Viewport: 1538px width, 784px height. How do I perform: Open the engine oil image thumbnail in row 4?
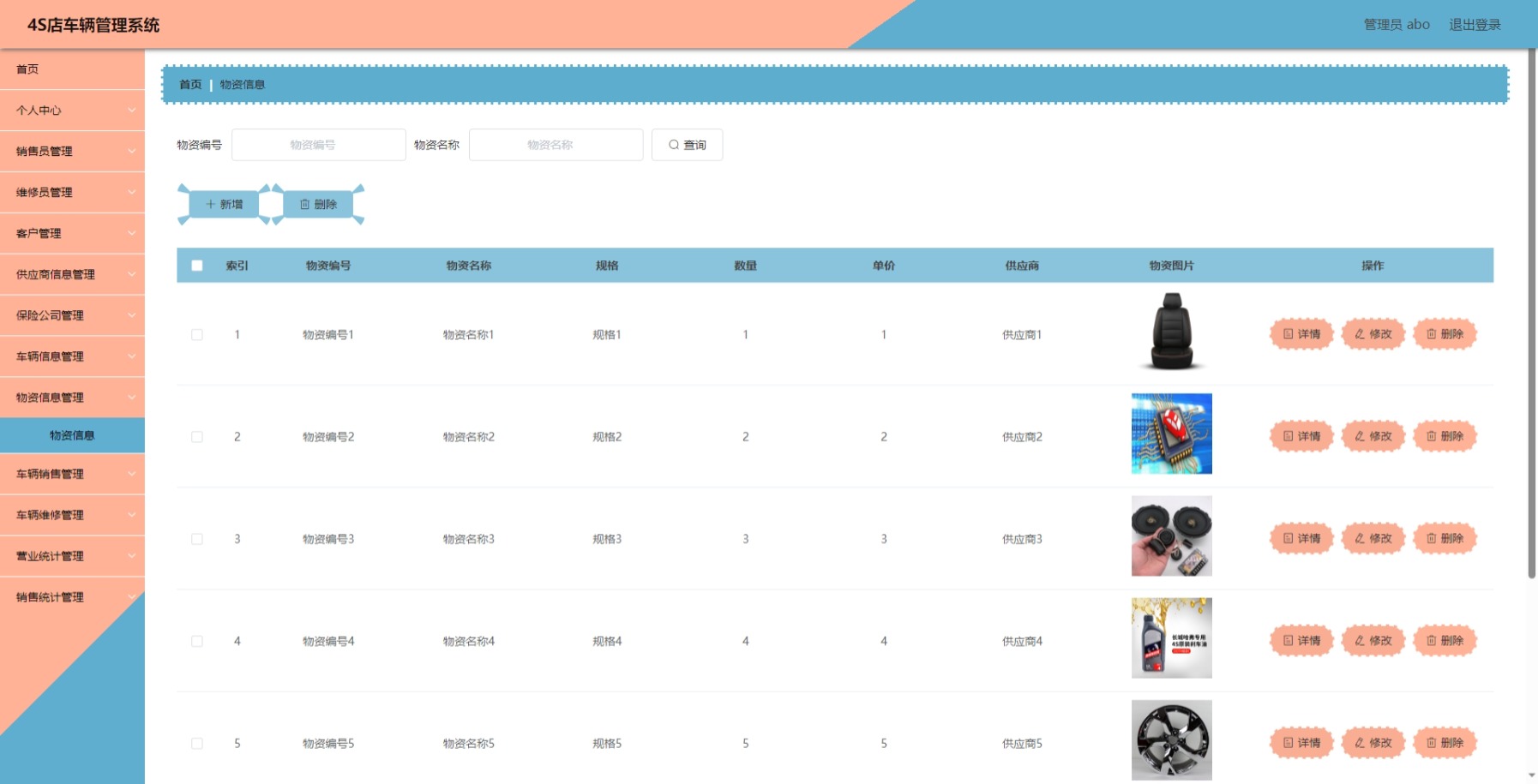pos(1172,638)
